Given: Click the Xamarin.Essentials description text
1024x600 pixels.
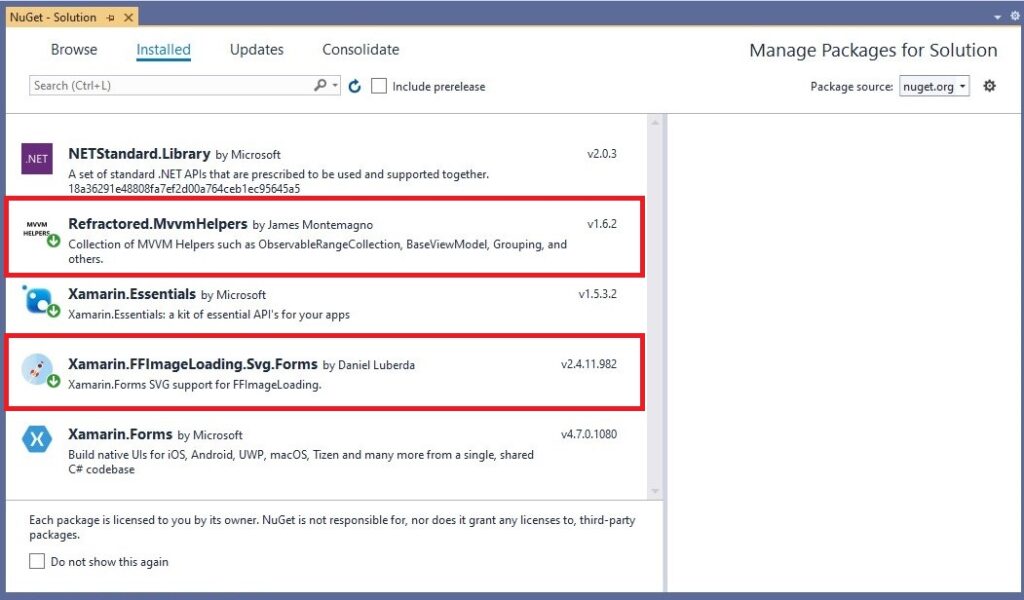Looking at the screenshot, I should coord(209,315).
